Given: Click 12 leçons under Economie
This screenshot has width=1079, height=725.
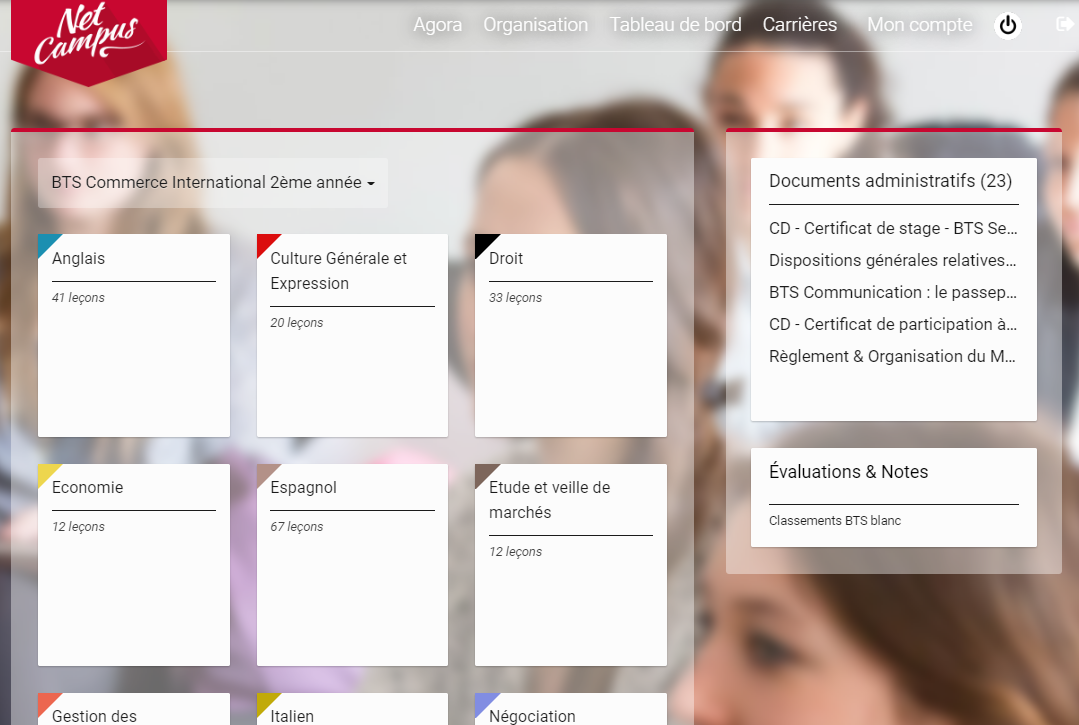Looking at the screenshot, I should tap(78, 527).
